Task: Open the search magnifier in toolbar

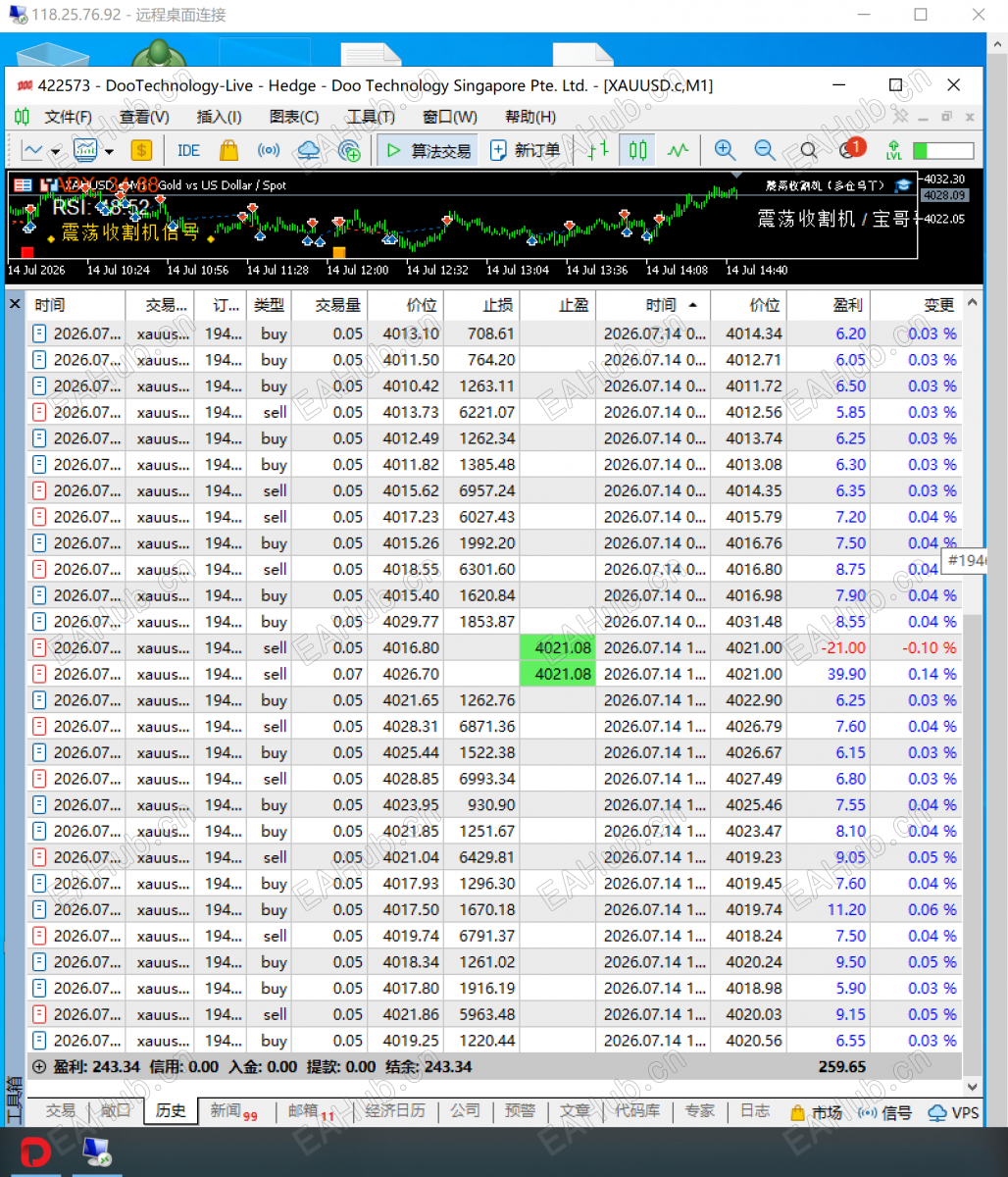Action: pyautogui.click(x=808, y=150)
